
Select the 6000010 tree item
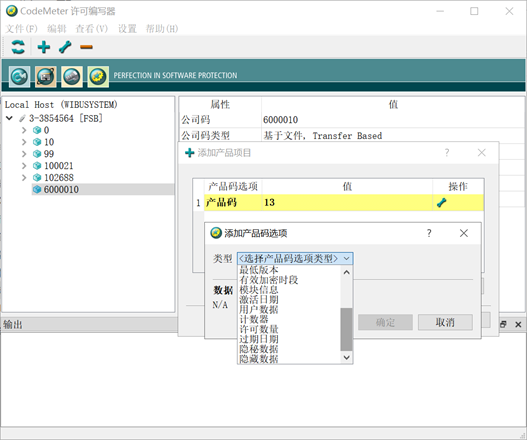click(61, 190)
